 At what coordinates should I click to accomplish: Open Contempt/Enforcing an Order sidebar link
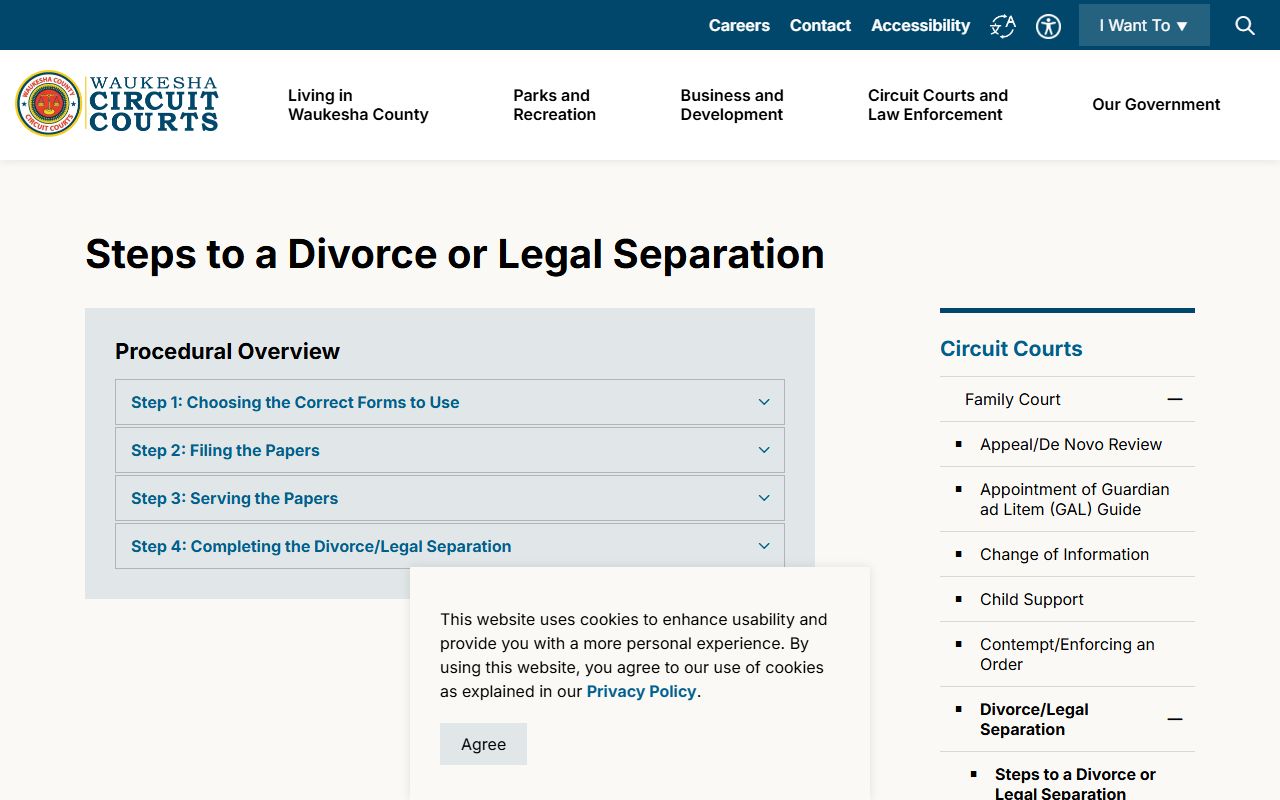coord(1067,654)
